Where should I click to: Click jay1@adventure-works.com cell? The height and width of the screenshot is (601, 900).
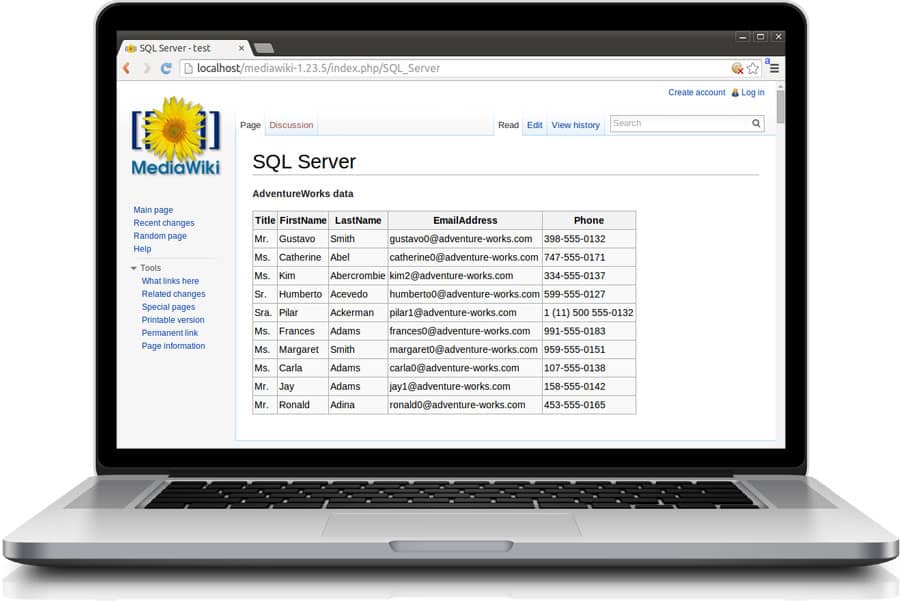click(465, 386)
